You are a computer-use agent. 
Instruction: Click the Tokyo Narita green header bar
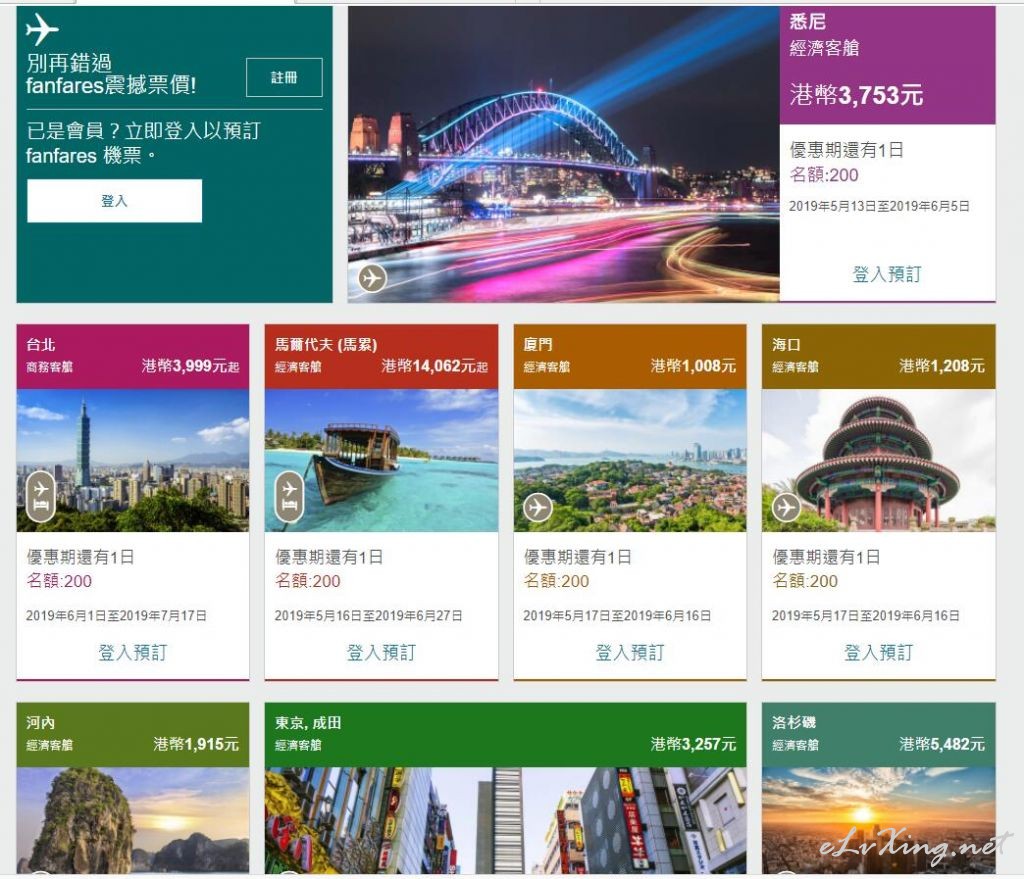click(505, 735)
